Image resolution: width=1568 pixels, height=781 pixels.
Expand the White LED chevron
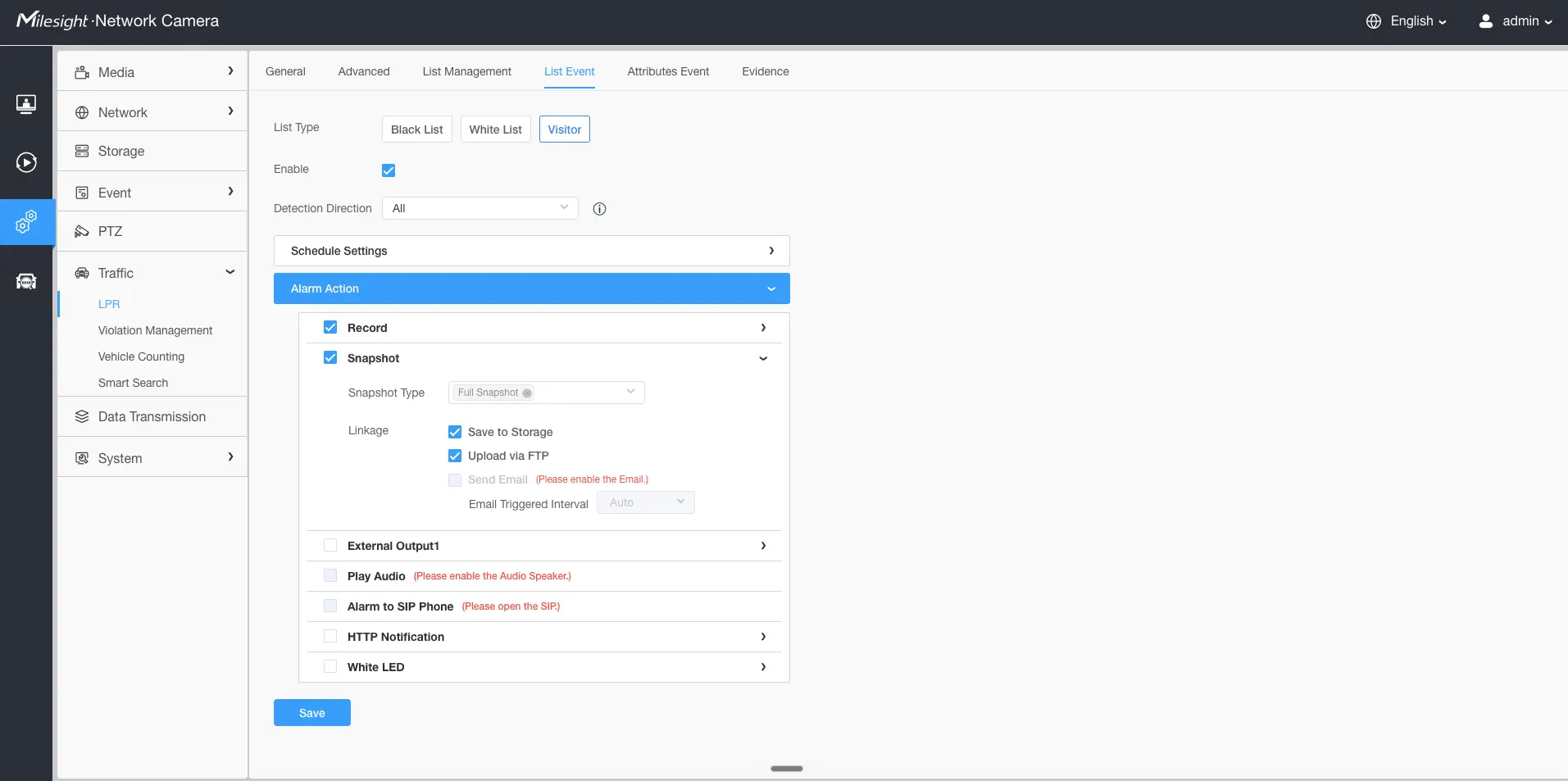(x=763, y=667)
